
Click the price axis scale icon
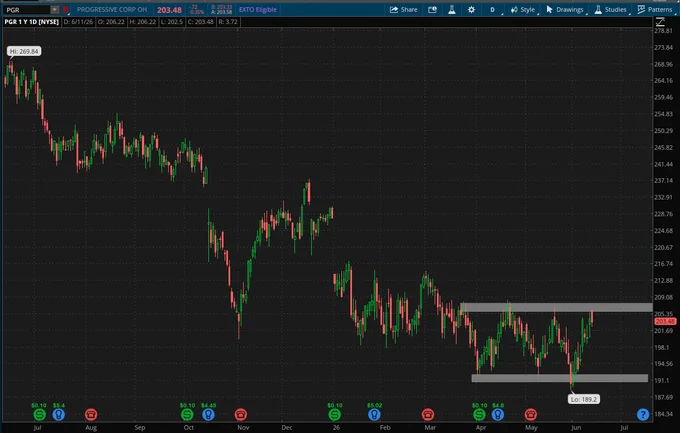pyautogui.click(x=660, y=22)
